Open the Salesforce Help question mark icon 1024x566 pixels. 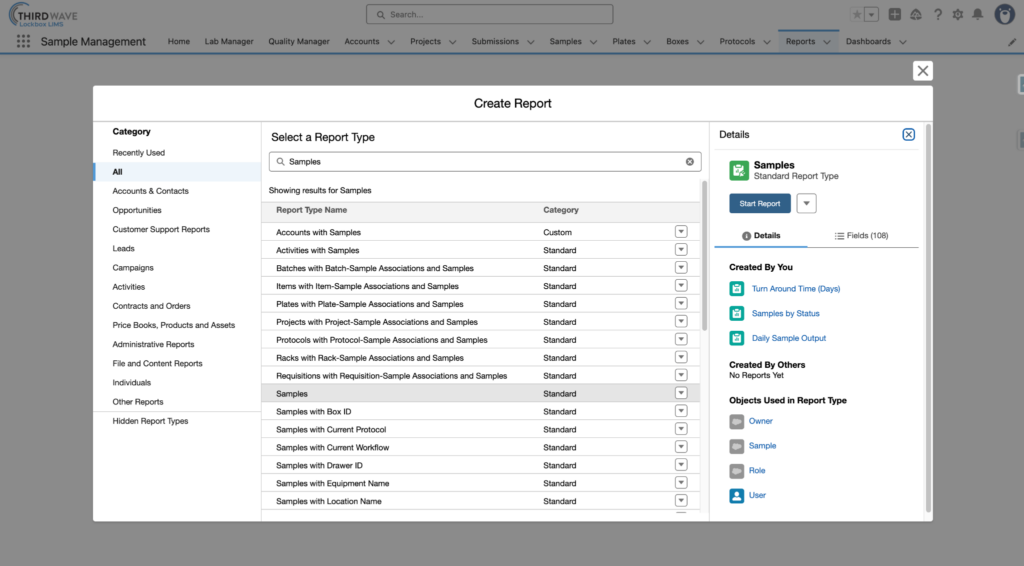pos(938,14)
